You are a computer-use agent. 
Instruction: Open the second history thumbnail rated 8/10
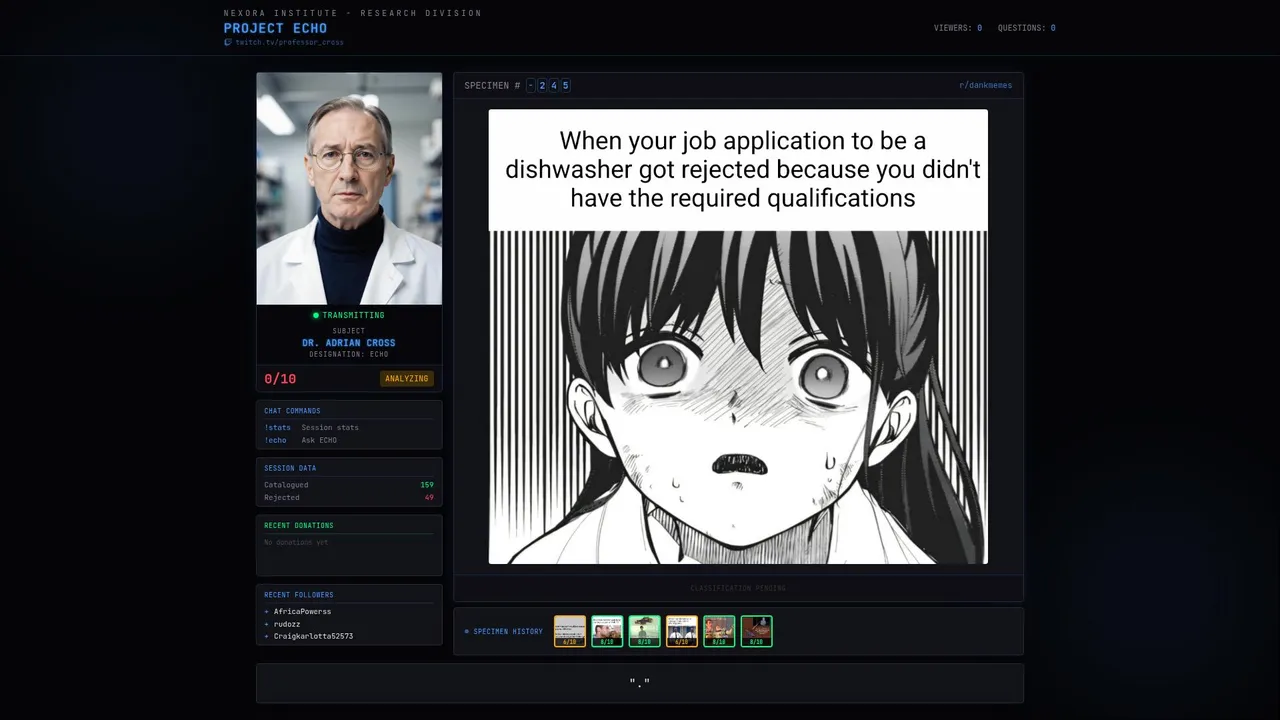[607, 631]
